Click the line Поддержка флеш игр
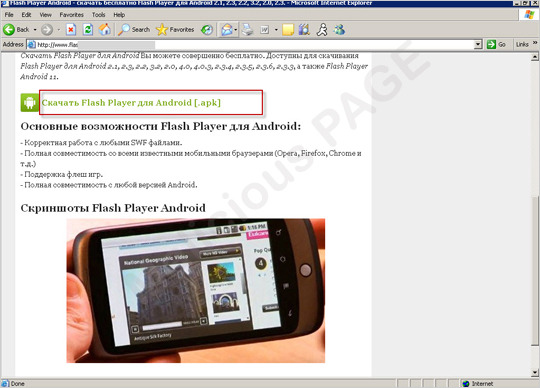 [x=62, y=174]
